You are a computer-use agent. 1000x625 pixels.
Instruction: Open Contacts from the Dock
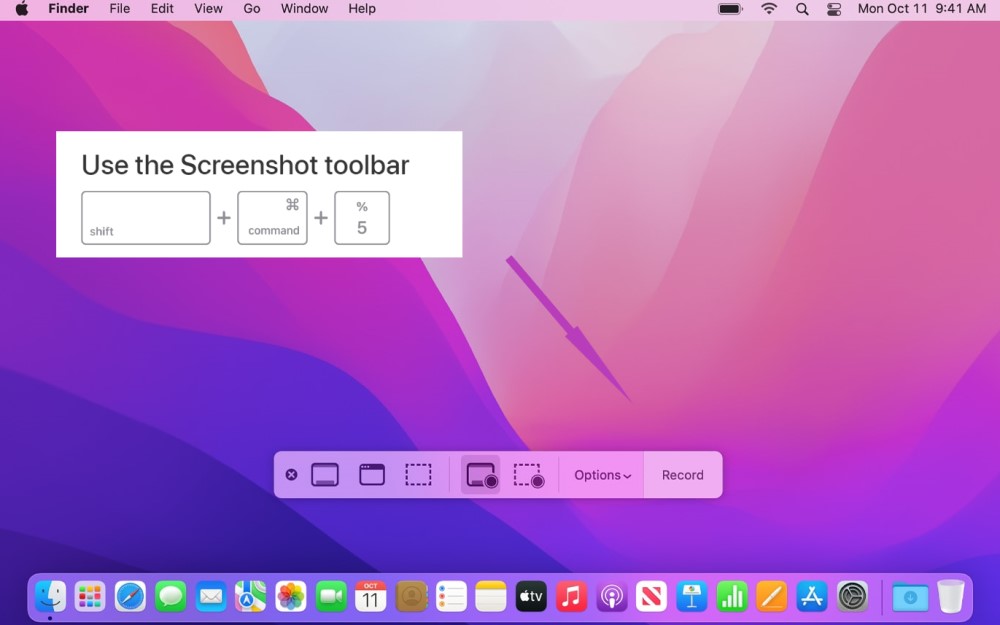411,597
